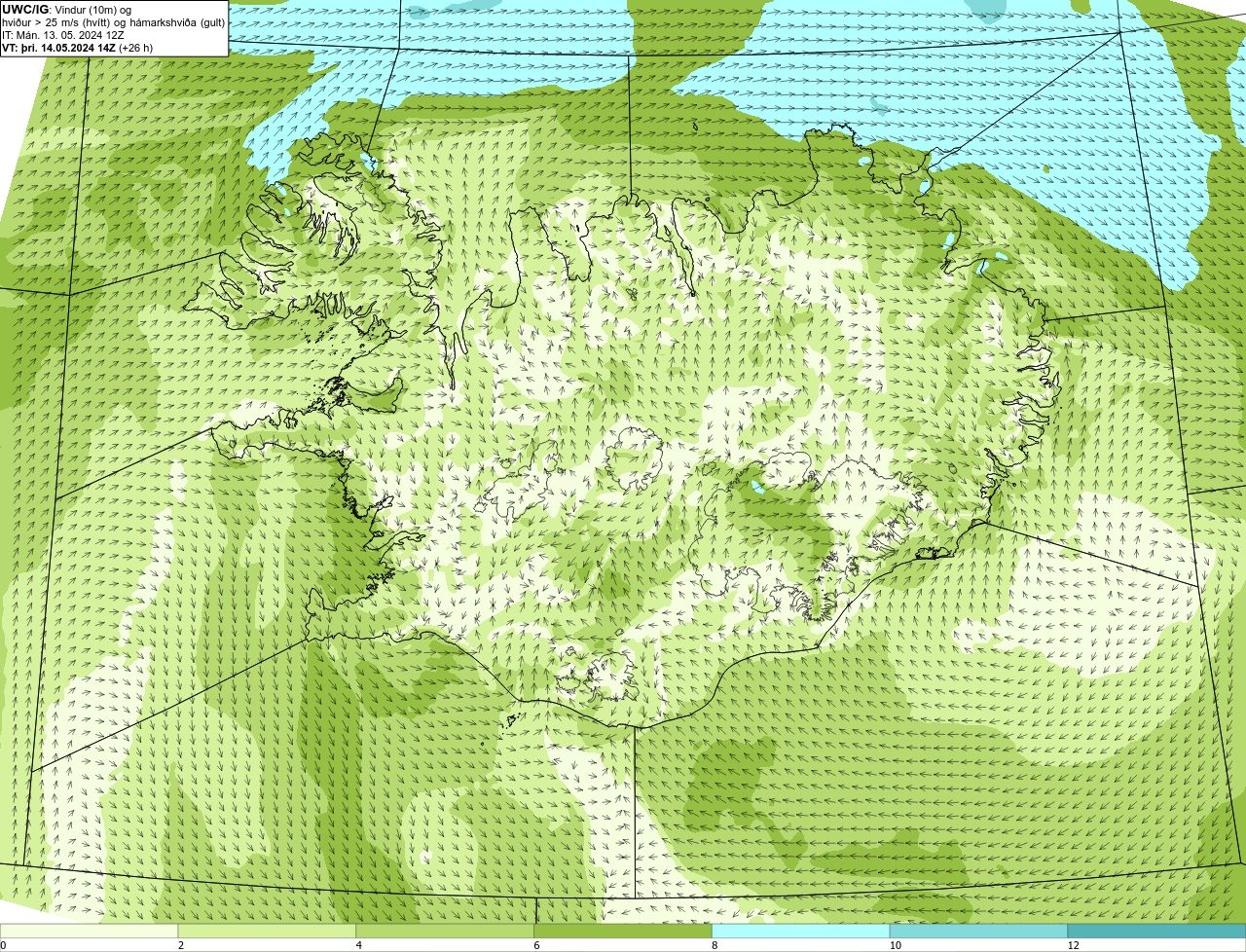The width and height of the screenshot is (1246, 952).
Task: Click the 'UWC/IG: Vindur (10m) og' title line
Action: [x=66, y=10]
